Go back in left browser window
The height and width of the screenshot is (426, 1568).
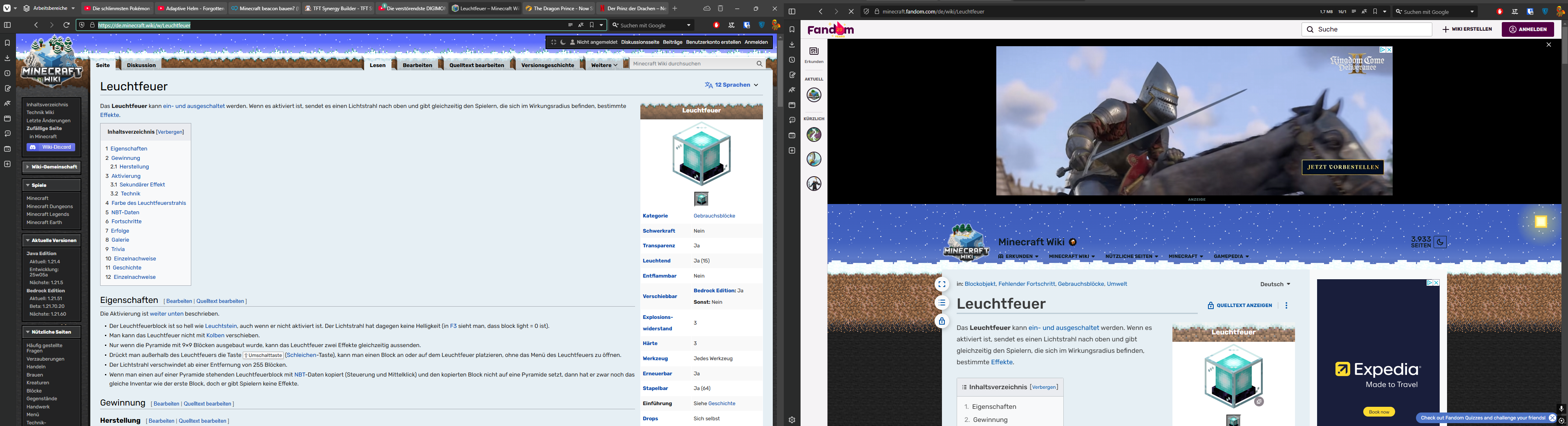[x=36, y=25]
